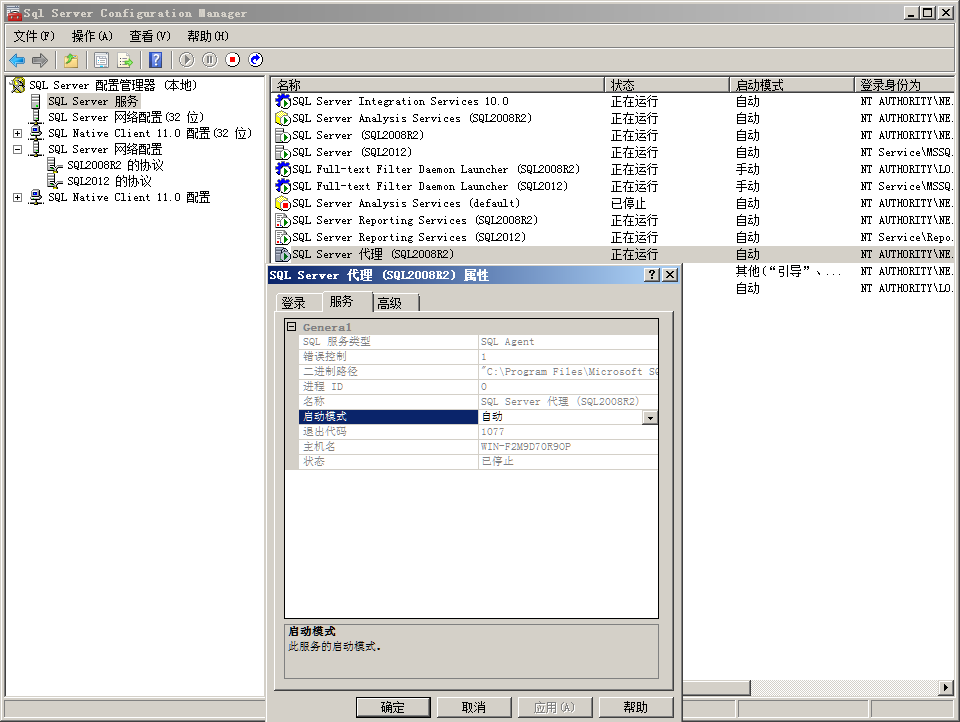Image resolution: width=960 pixels, height=722 pixels.
Task: Collapse the SQL Server 网络配置 node
Action: coord(17,149)
